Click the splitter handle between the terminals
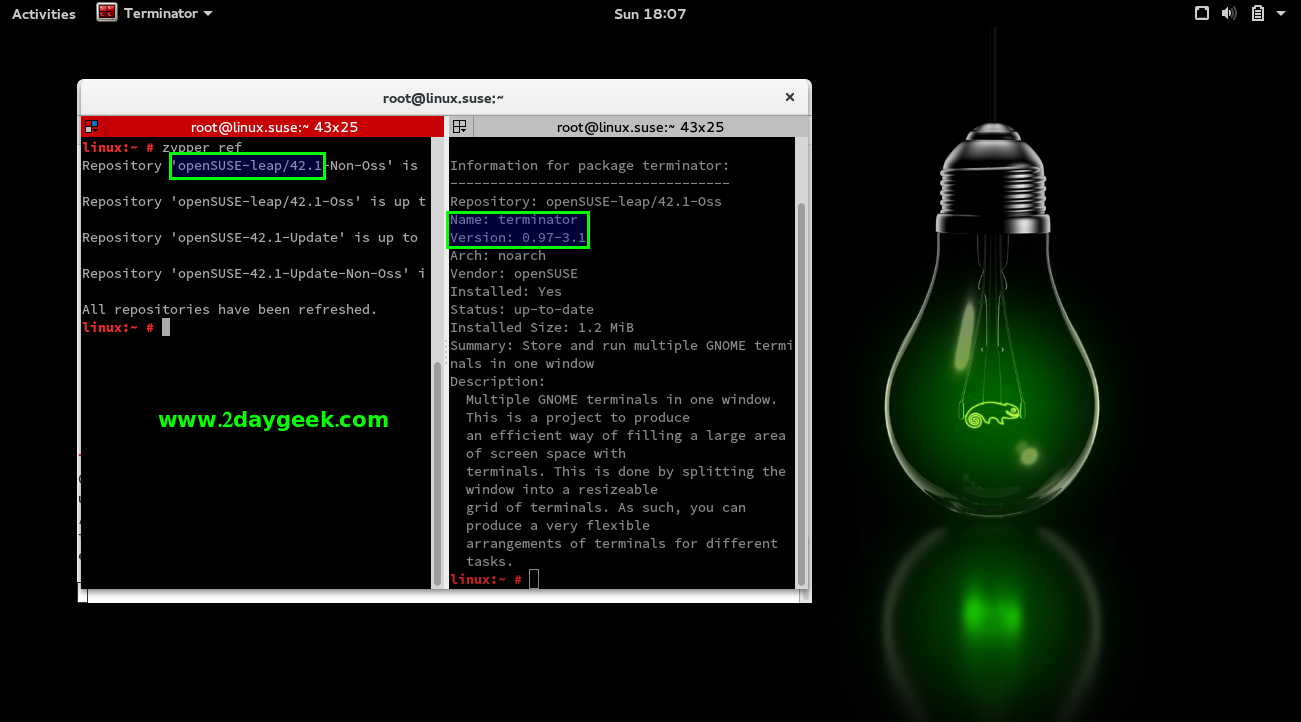Image resolution: width=1301 pixels, height=722 pixels. 446,350
